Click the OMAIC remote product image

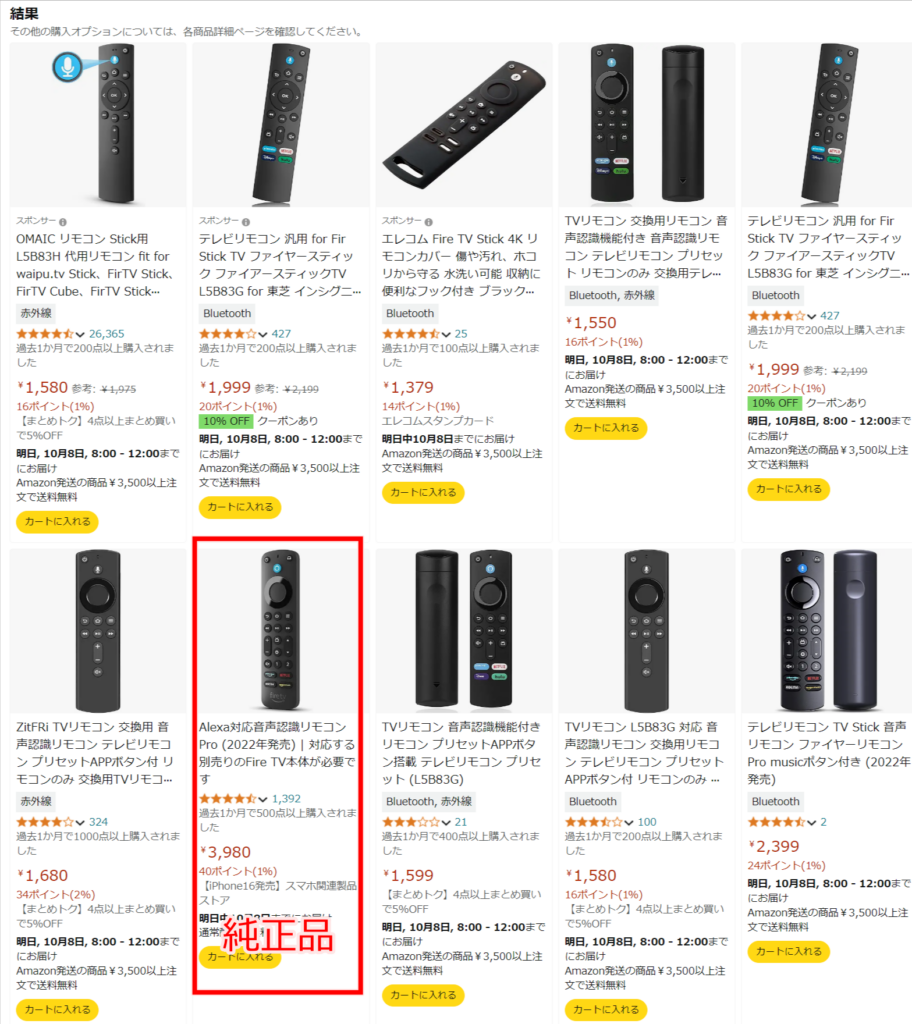pyautogui.click(x=98, y=125)
